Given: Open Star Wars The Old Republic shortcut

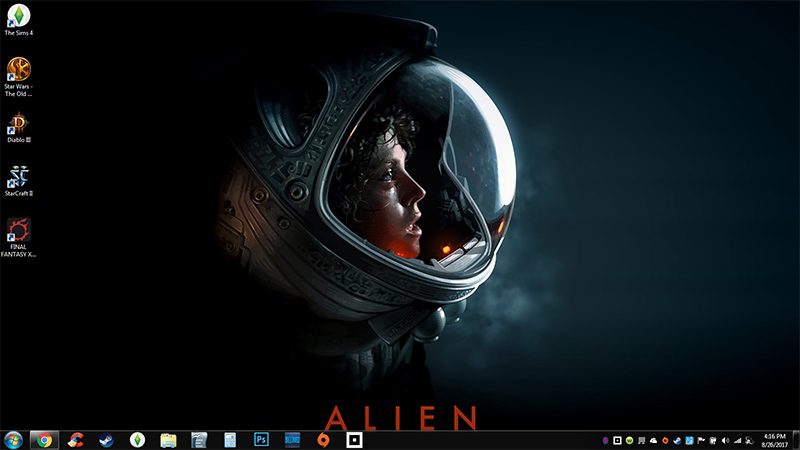Looking at the screenshot, I should click(18, 77).
